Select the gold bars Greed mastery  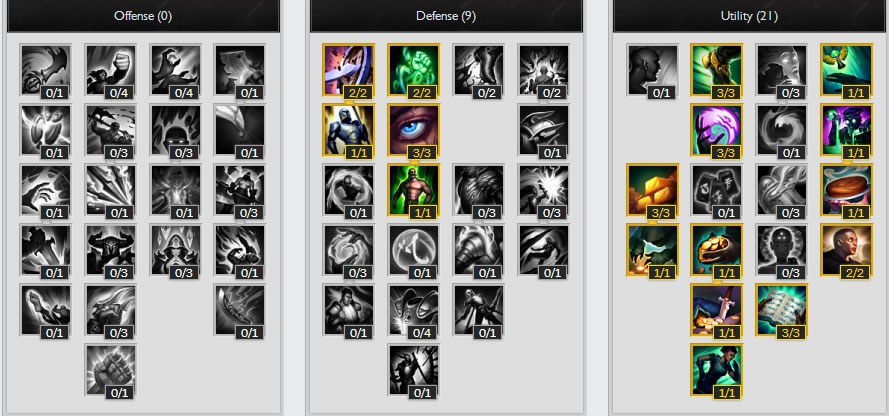coord(653,190)
